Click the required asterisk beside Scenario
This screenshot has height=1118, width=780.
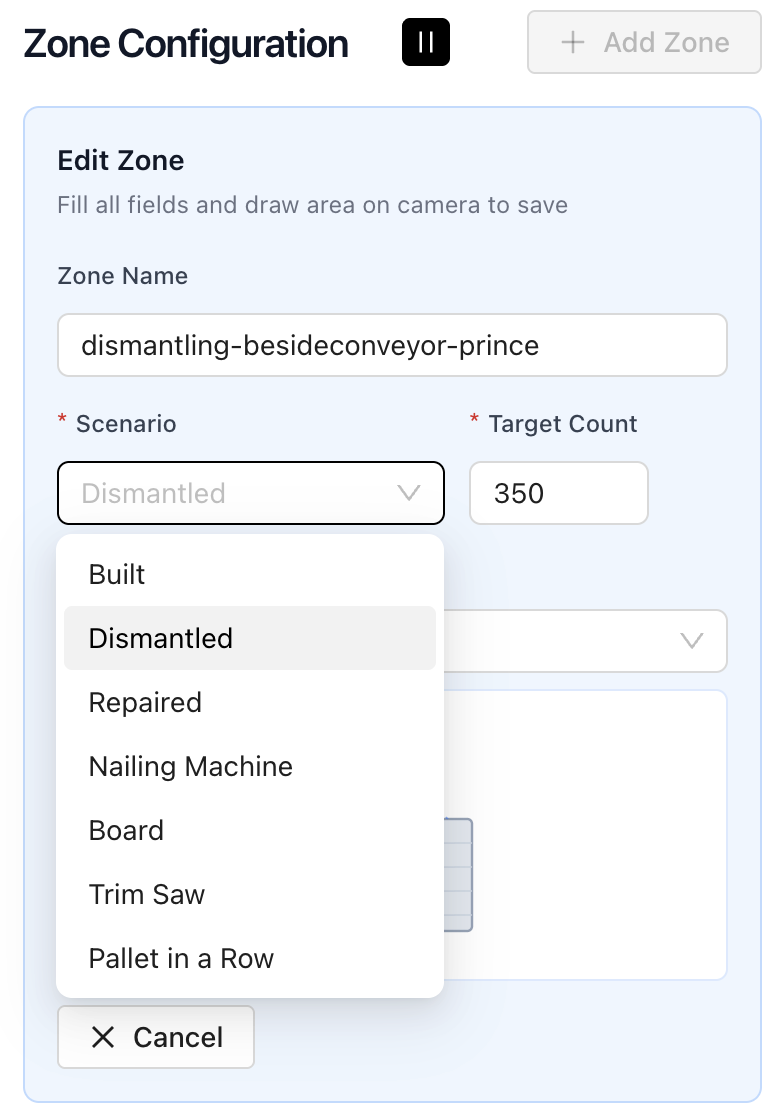coord(63,422)
